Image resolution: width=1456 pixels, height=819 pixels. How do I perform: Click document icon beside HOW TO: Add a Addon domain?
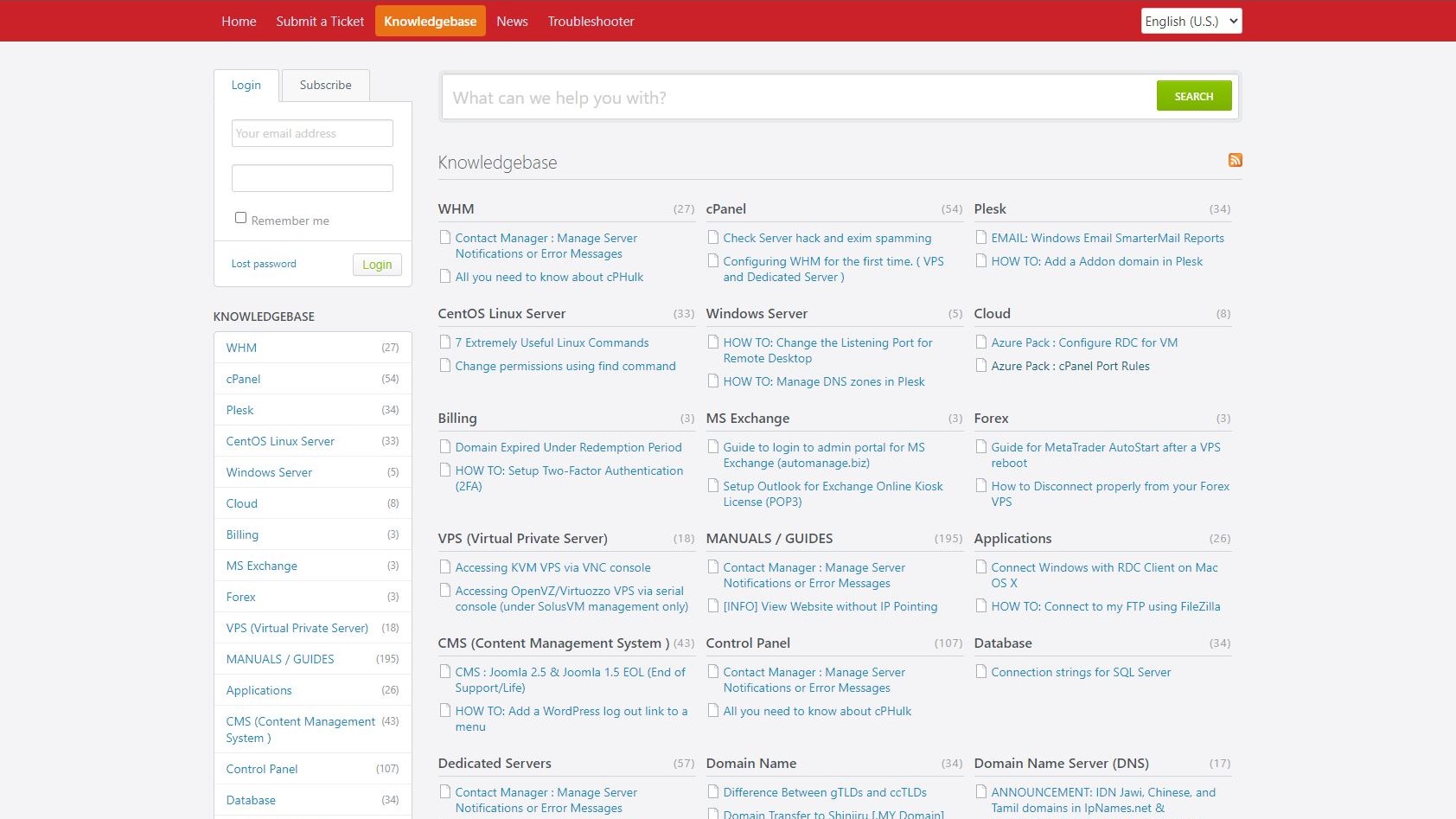click(x=981, y=261)
